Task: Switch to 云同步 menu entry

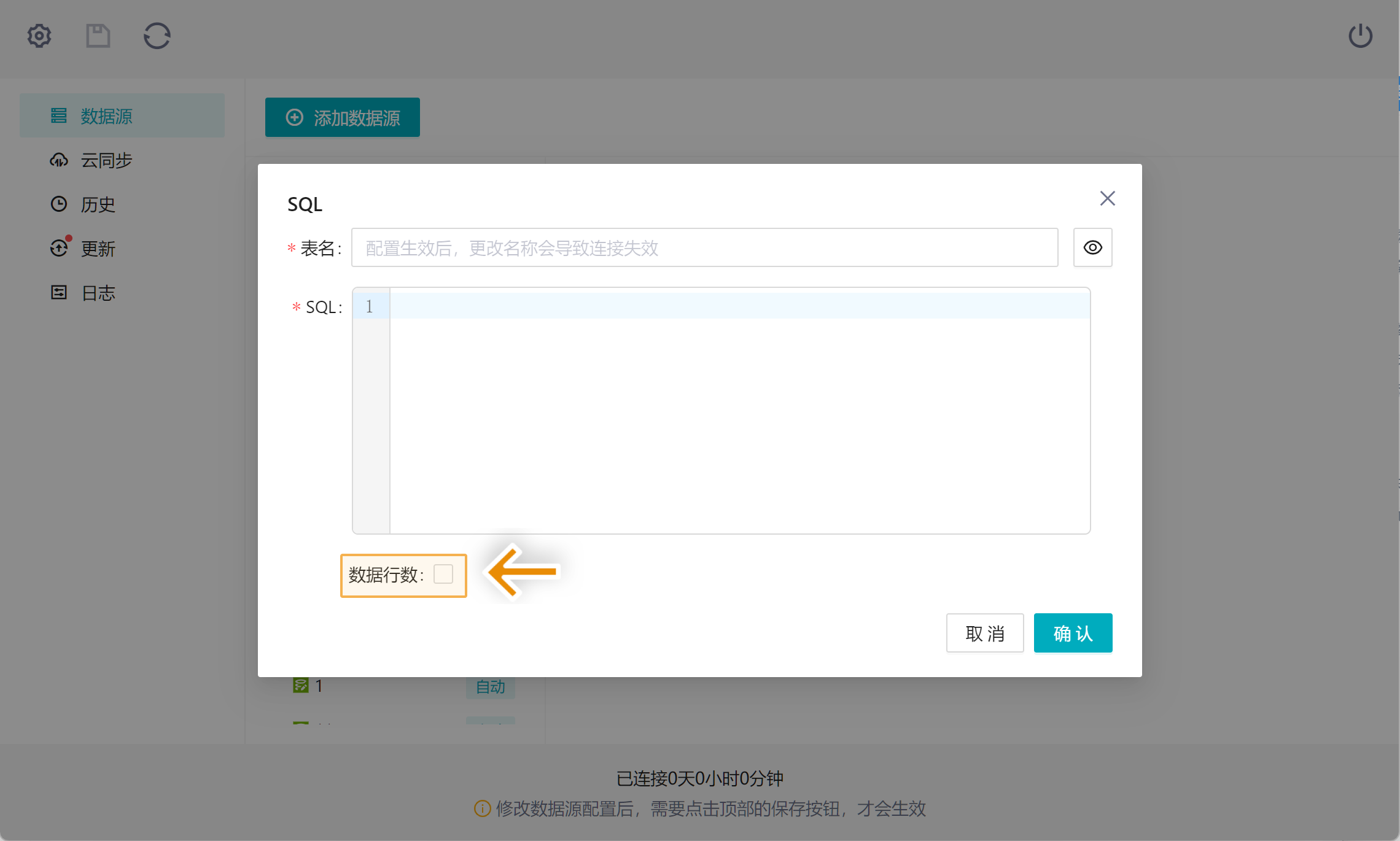Action: click(x=106, y=160)
